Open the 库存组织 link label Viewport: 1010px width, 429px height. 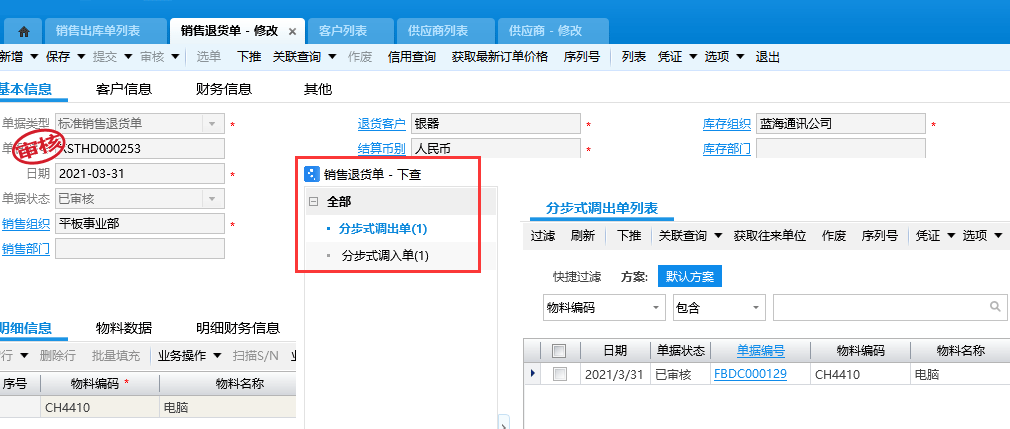tap(727, 124)
